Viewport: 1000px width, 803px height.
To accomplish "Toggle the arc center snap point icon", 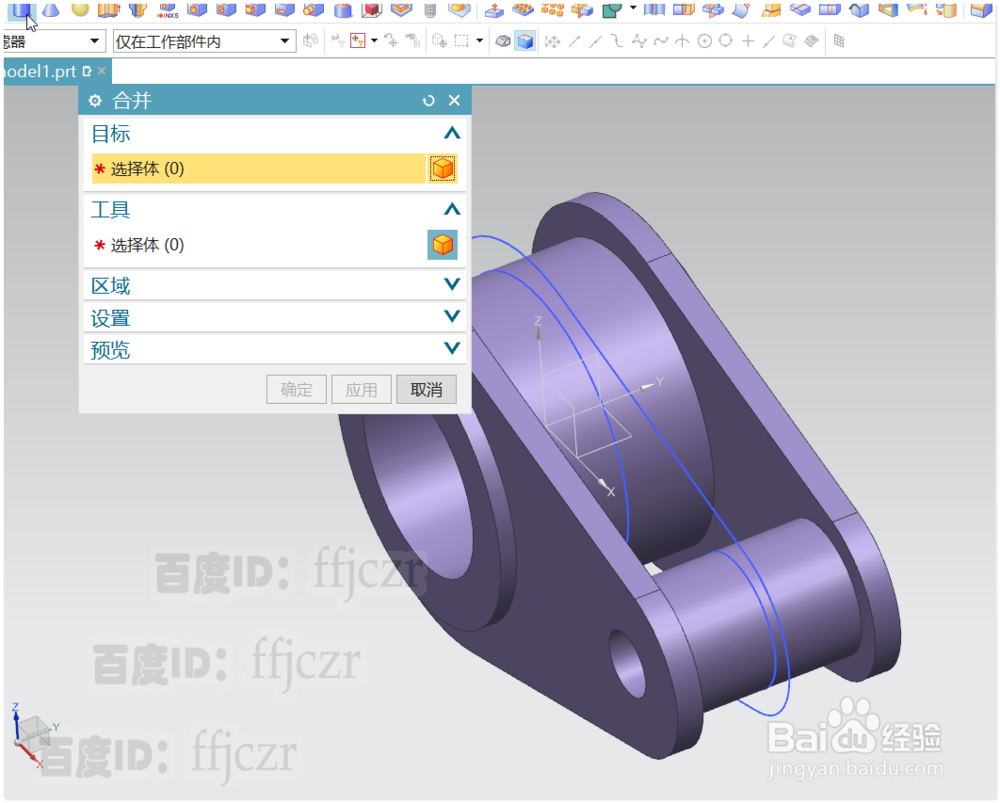I will pos(704,41).
